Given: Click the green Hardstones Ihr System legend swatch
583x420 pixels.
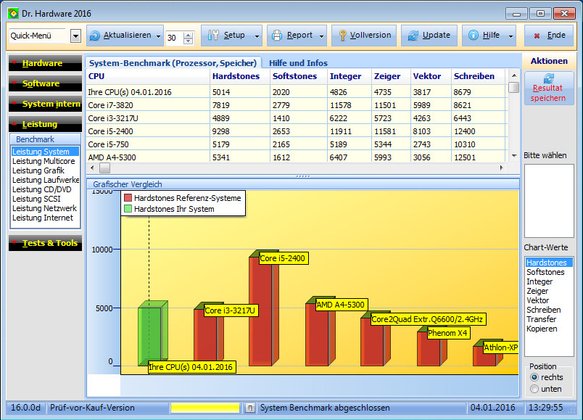Looking at the screenshot, I should [128, 209].
